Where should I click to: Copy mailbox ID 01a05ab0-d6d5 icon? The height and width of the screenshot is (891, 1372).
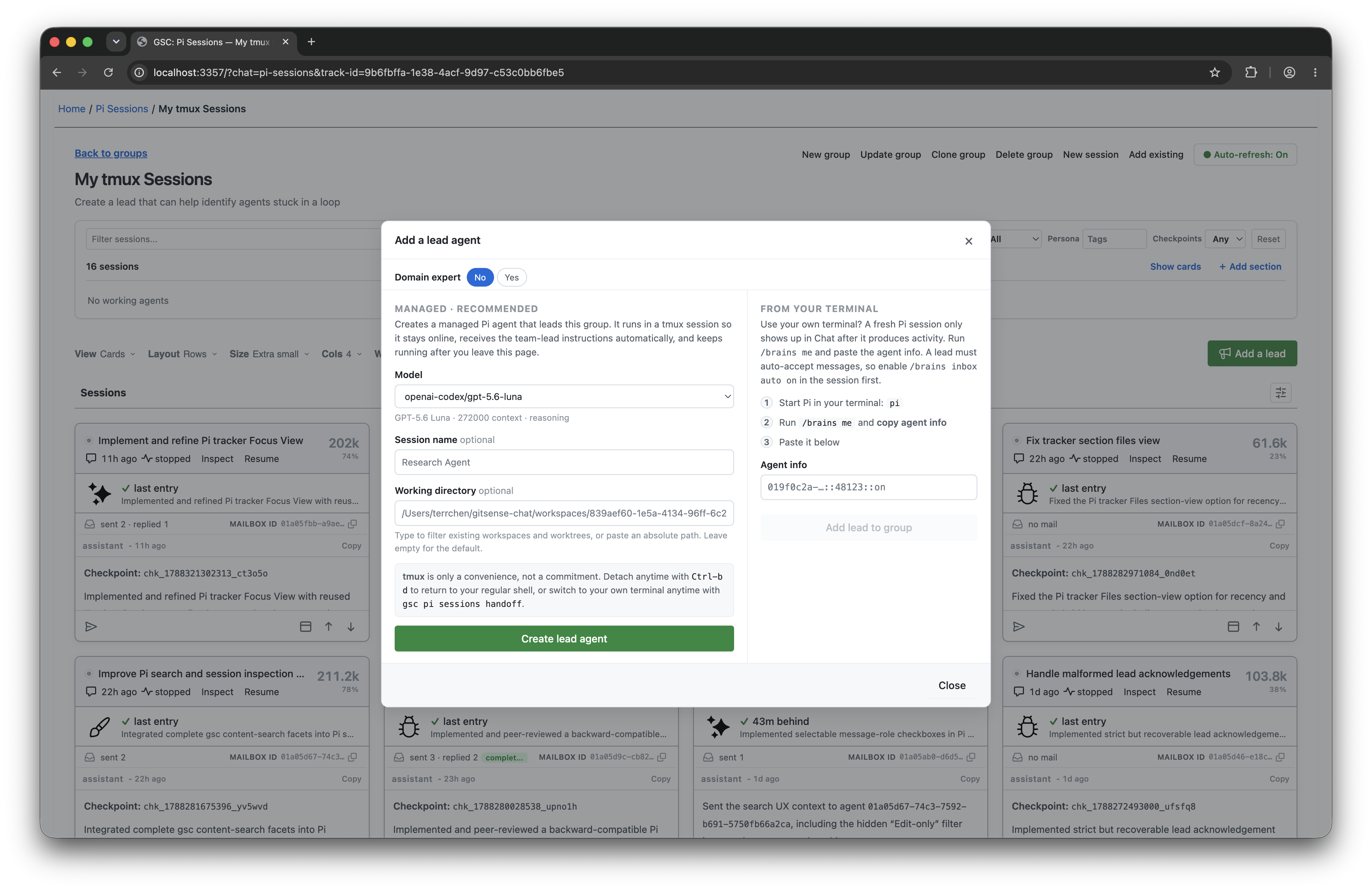pos(971,757)
